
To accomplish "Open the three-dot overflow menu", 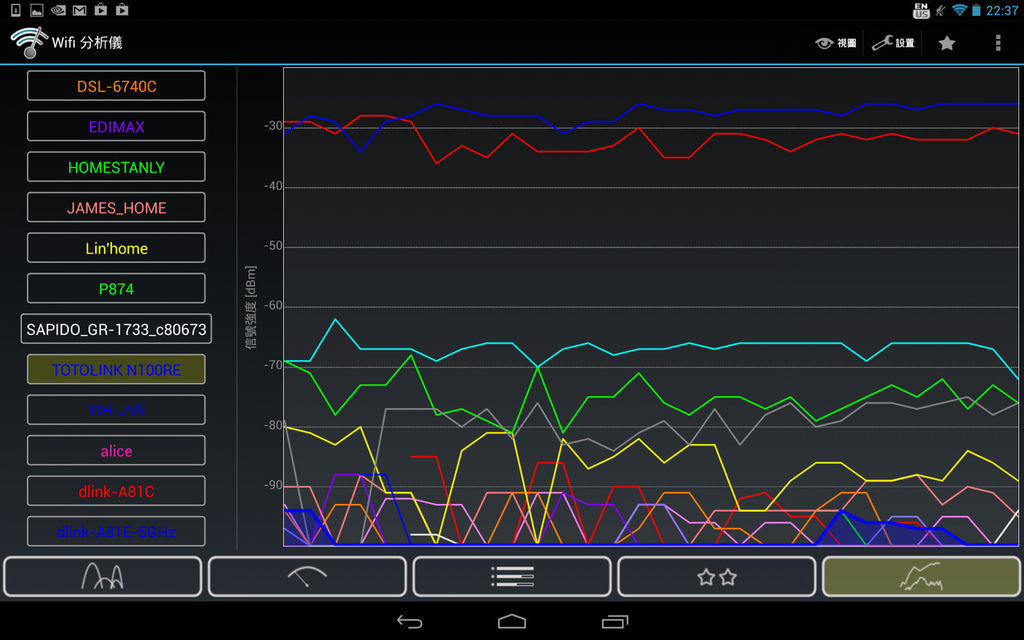I will coord(998,43).
